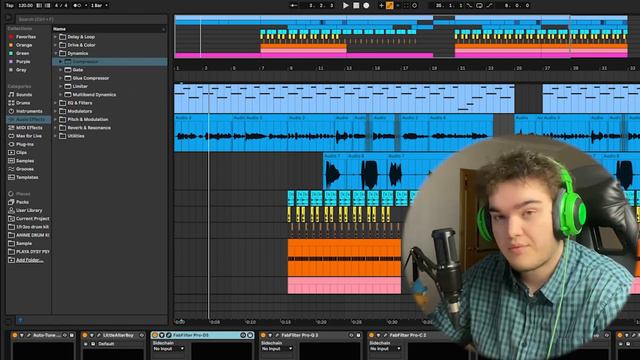Image resolution: width=640 pixels, height=360 pixels.
Task: Select the Limiter device
Action: click(80, 87)
